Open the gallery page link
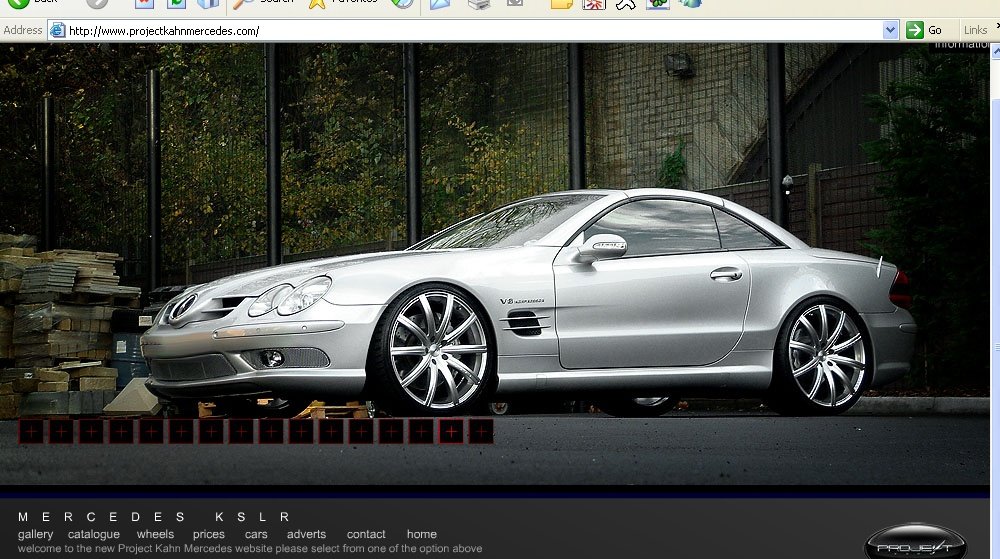This screenshot has height=559, width=1000. coord(35,534)
